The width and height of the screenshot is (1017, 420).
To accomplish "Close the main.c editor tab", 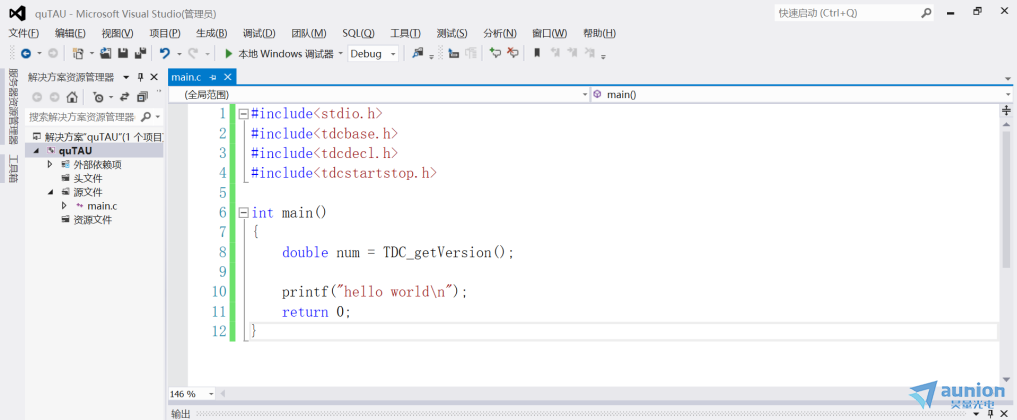I will pos(227,77).
